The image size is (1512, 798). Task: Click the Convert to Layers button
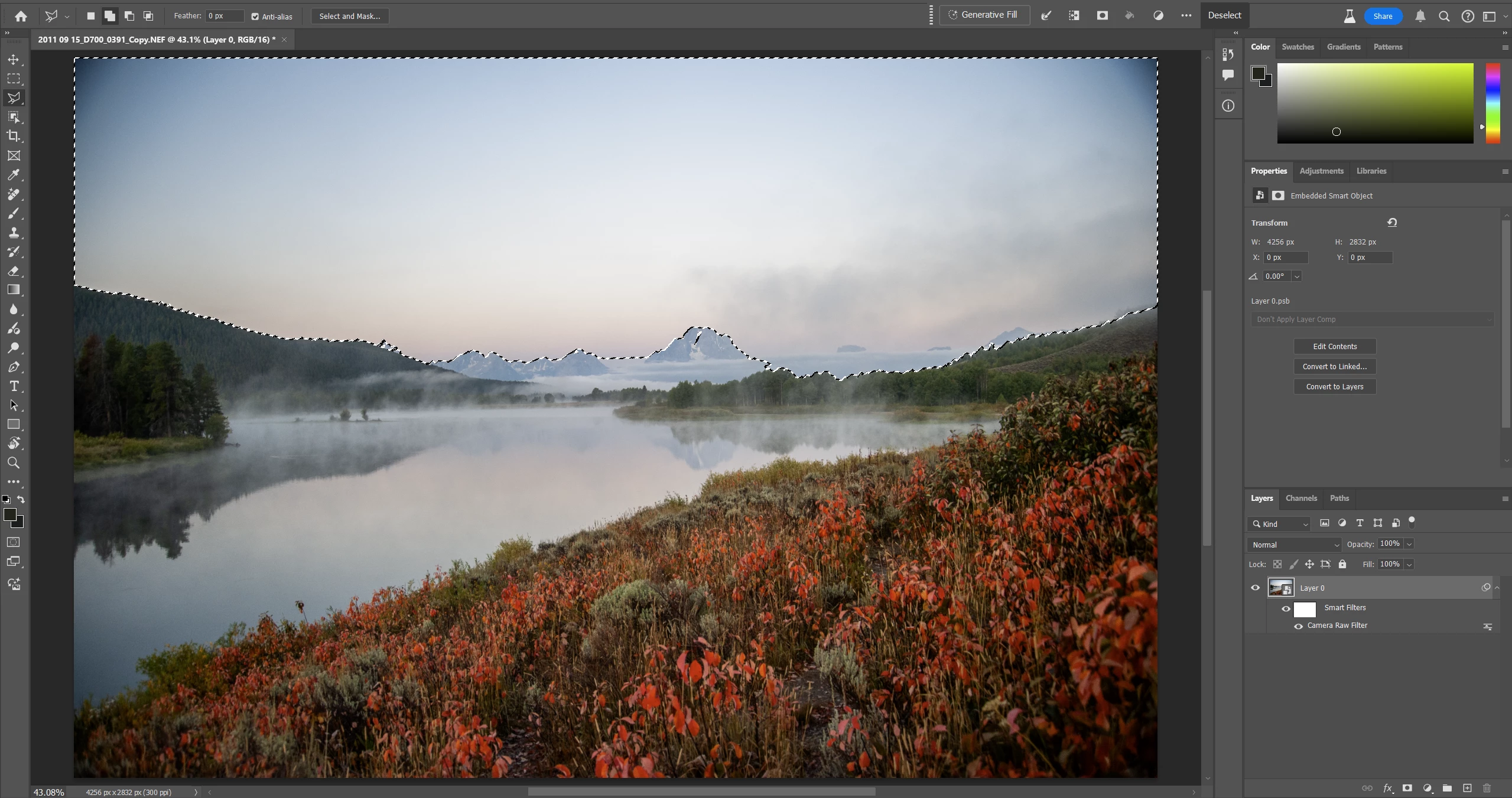[x=1334, y=386]
